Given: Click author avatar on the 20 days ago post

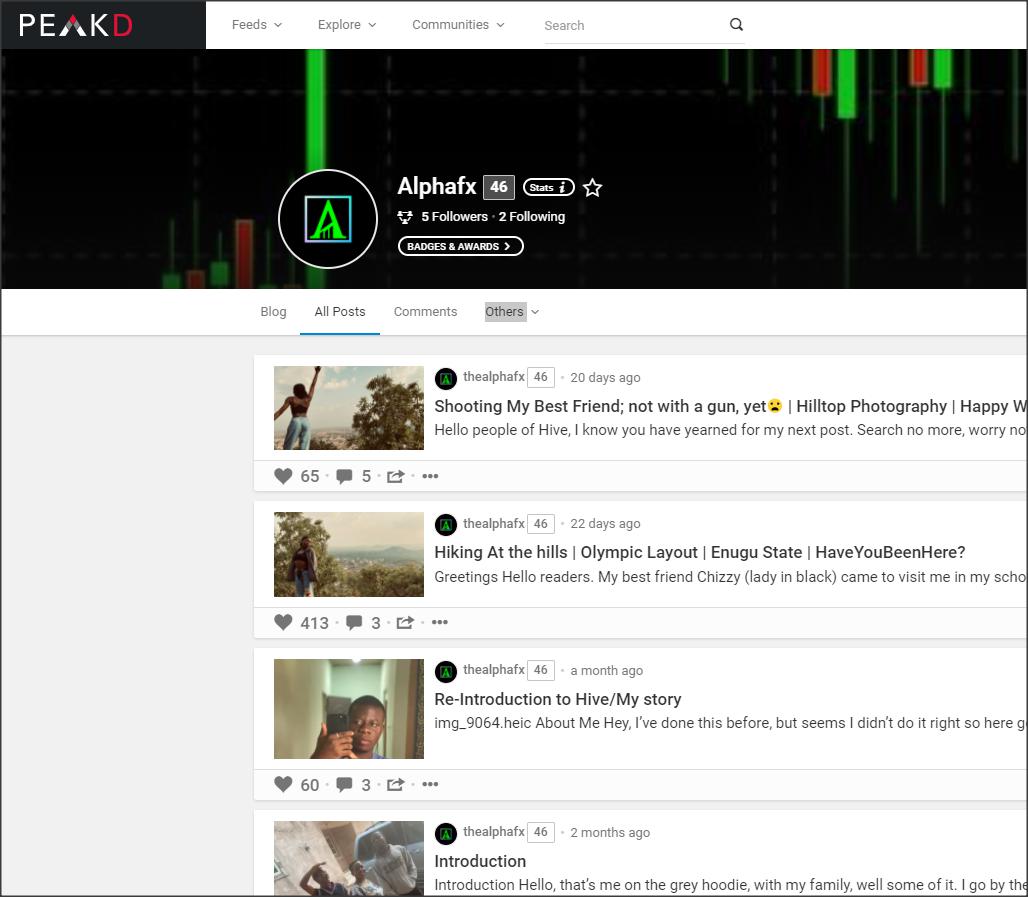Looking at the screenshot, I should (x=446, y=378).
